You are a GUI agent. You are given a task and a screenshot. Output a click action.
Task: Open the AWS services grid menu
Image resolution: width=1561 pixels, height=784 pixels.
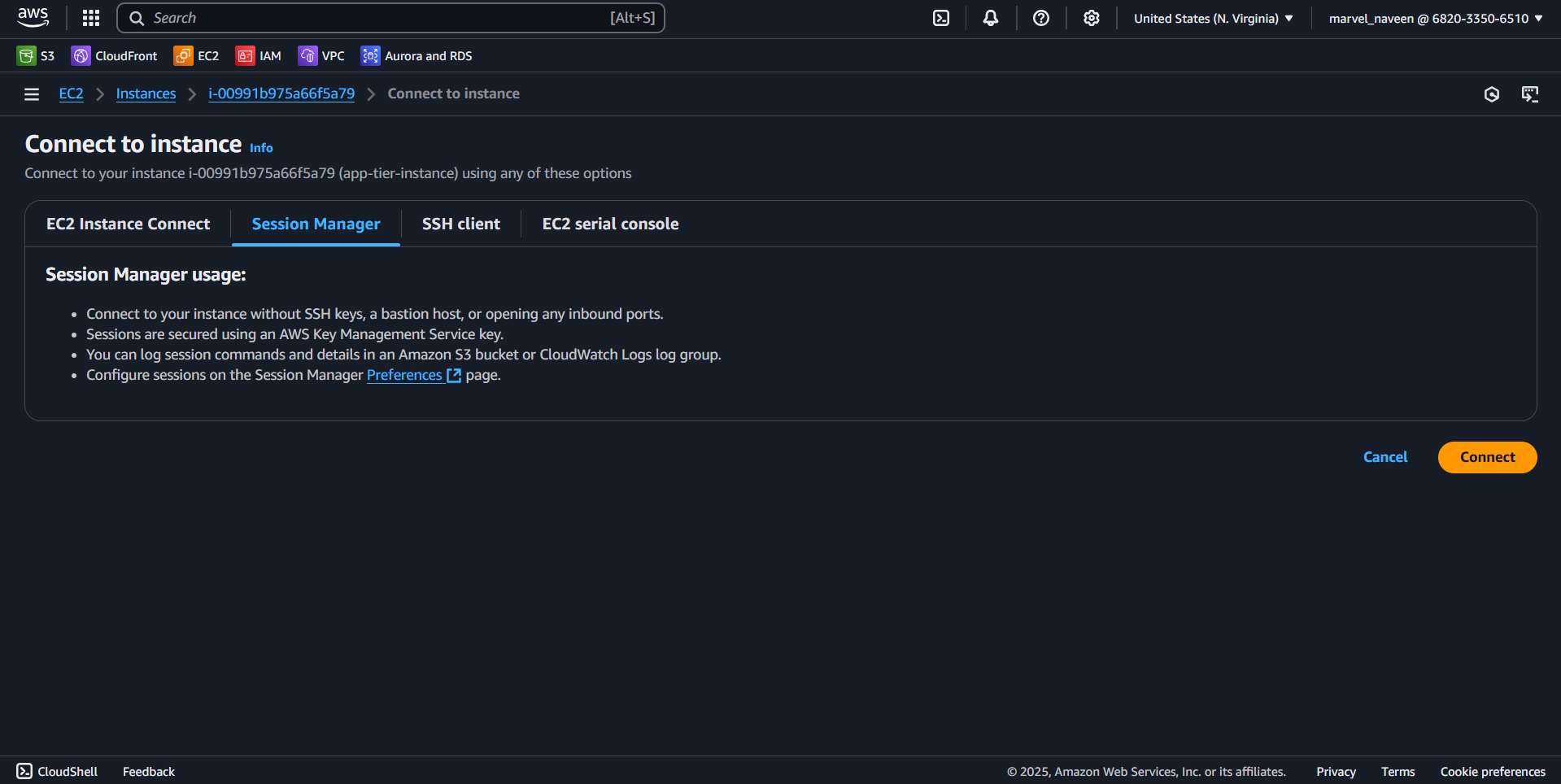point(91,18)
